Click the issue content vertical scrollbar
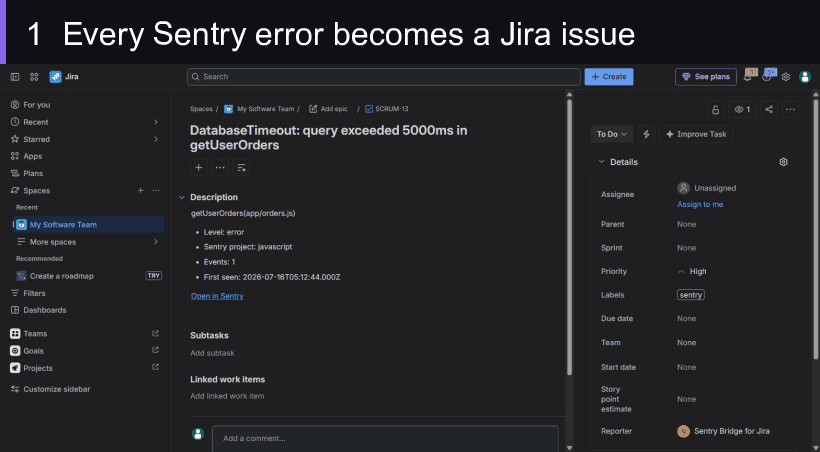 [x=570, y=235]
